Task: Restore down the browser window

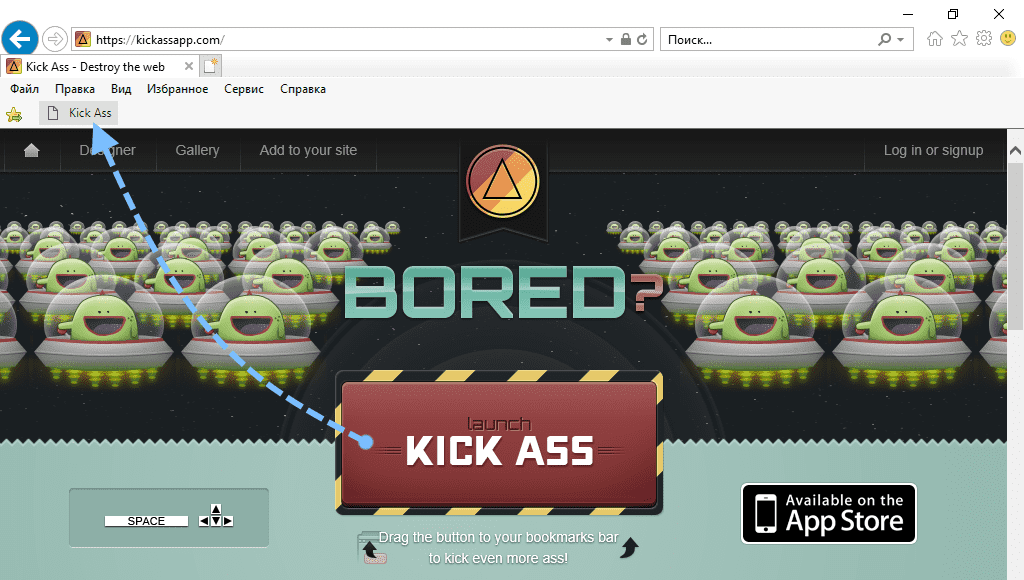Action: tap(953, 13)
